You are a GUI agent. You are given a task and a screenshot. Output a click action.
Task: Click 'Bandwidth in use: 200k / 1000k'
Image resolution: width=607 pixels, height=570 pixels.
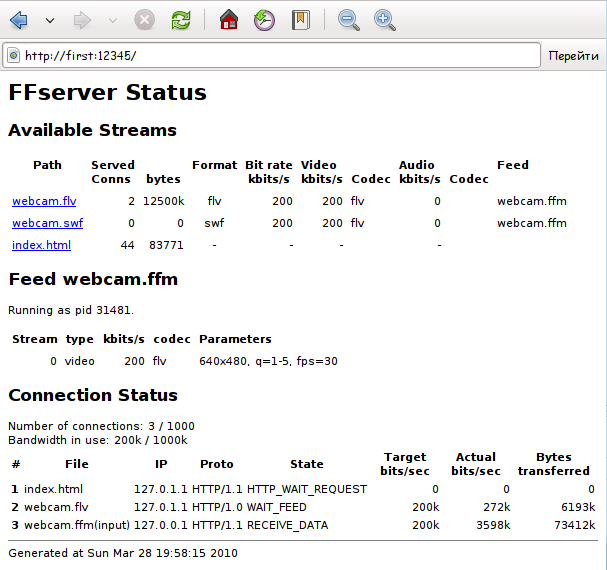(x=98, y=440)
